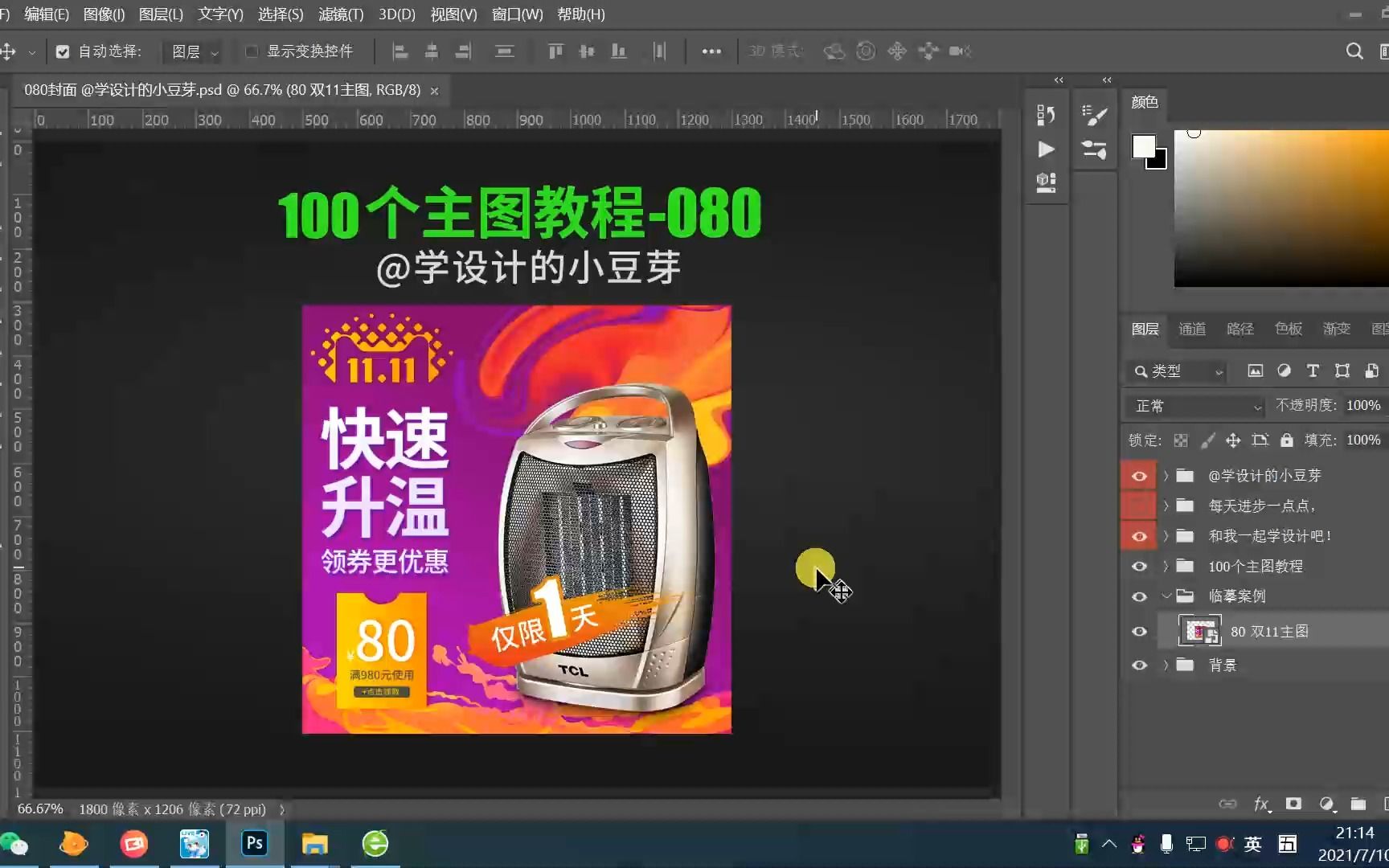Pick a color in the color field
The image size is (1389, 868).
(x=1281, y=208)
